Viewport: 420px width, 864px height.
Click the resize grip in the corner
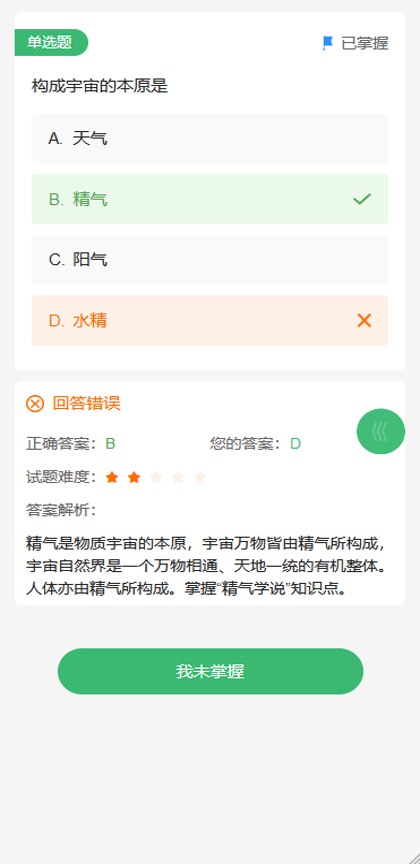tap(412, 856)
